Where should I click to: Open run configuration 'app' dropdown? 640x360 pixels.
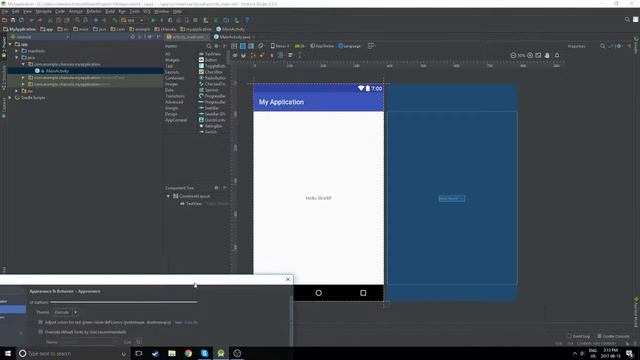(x=133, y=20)
